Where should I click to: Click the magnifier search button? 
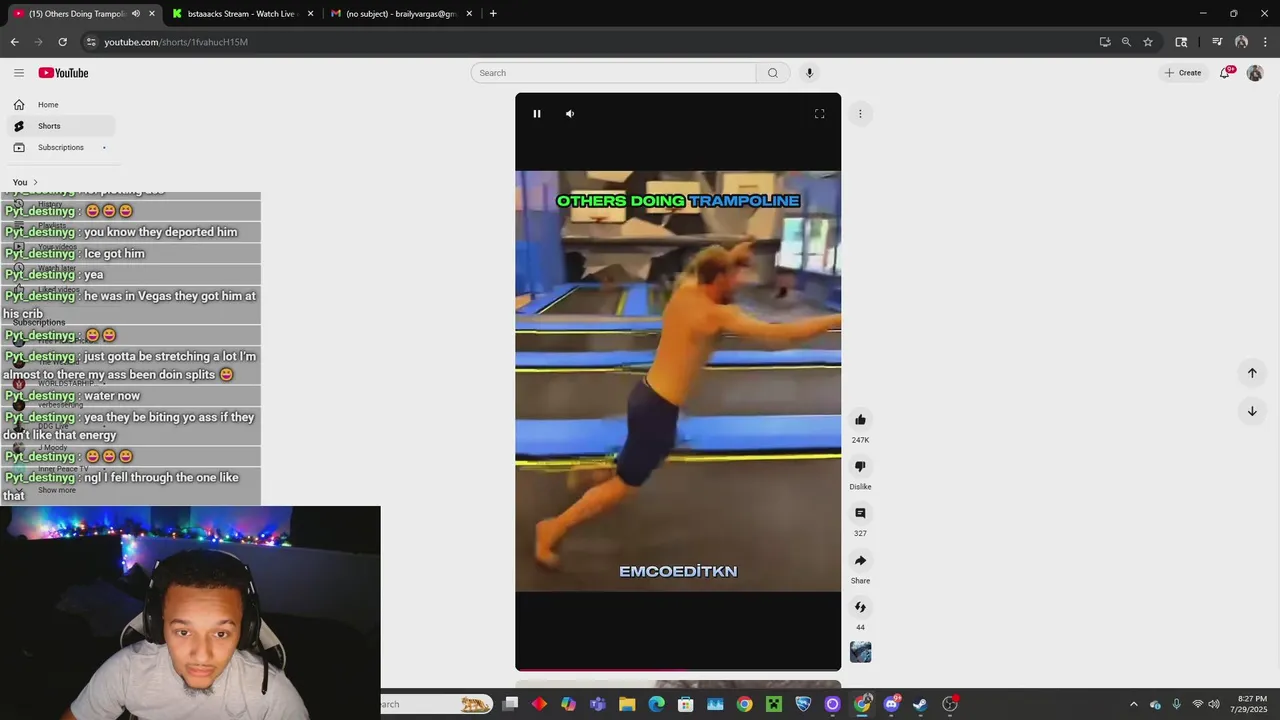(772, 73)
